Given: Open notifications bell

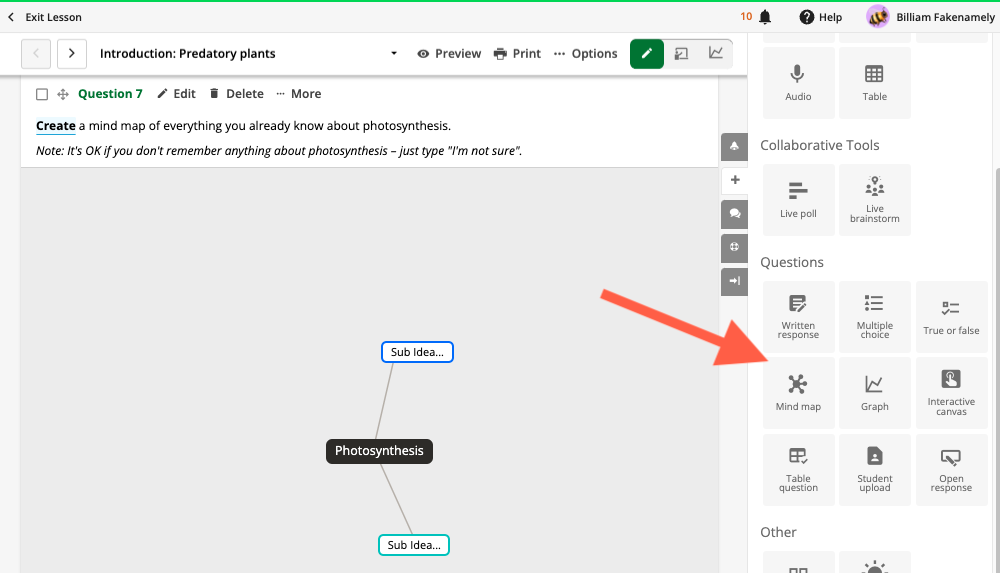Looking at the screenshot, I should [765, 17].
